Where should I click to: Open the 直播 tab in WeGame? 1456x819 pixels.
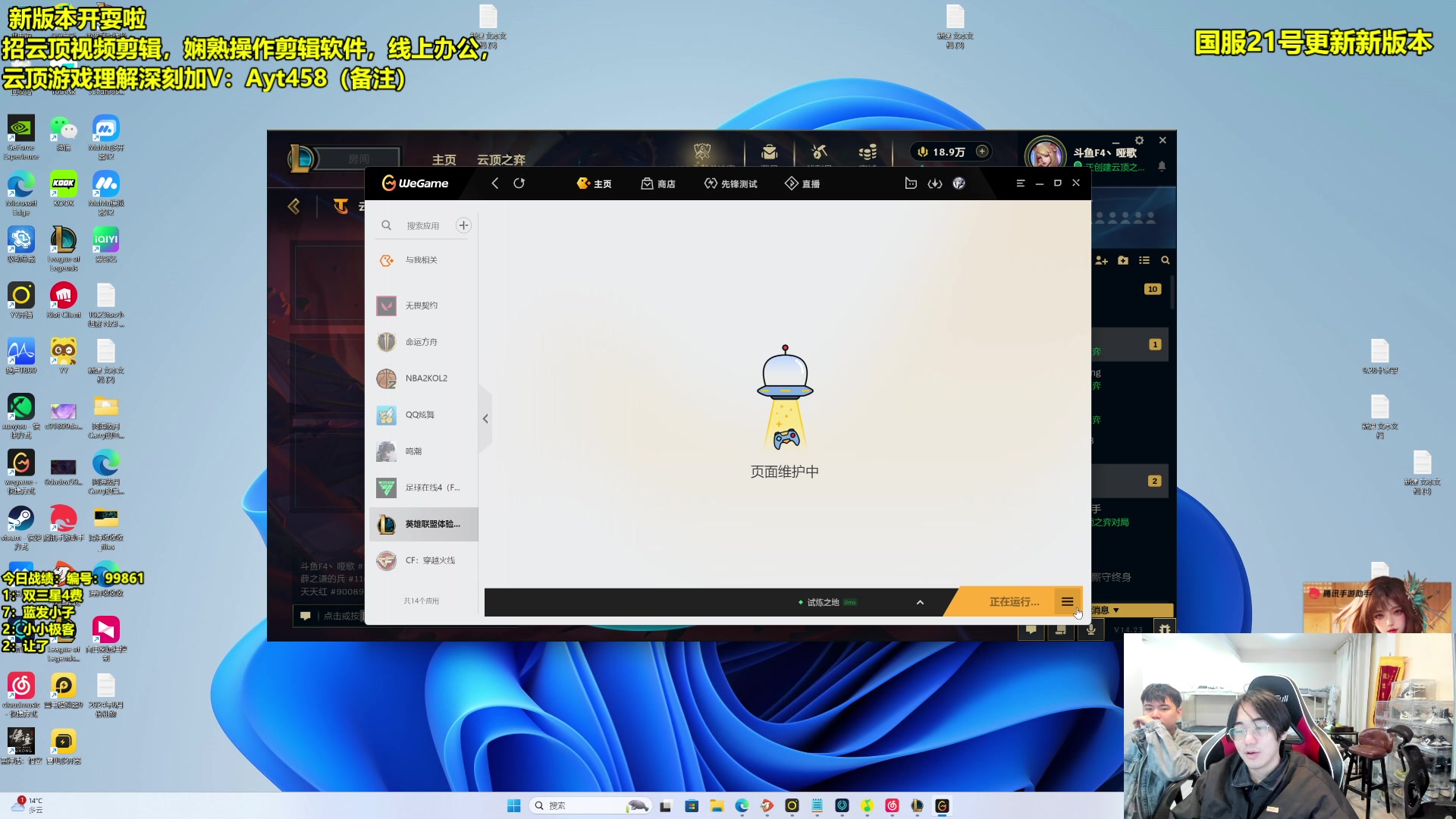click(x=802, y=184)
